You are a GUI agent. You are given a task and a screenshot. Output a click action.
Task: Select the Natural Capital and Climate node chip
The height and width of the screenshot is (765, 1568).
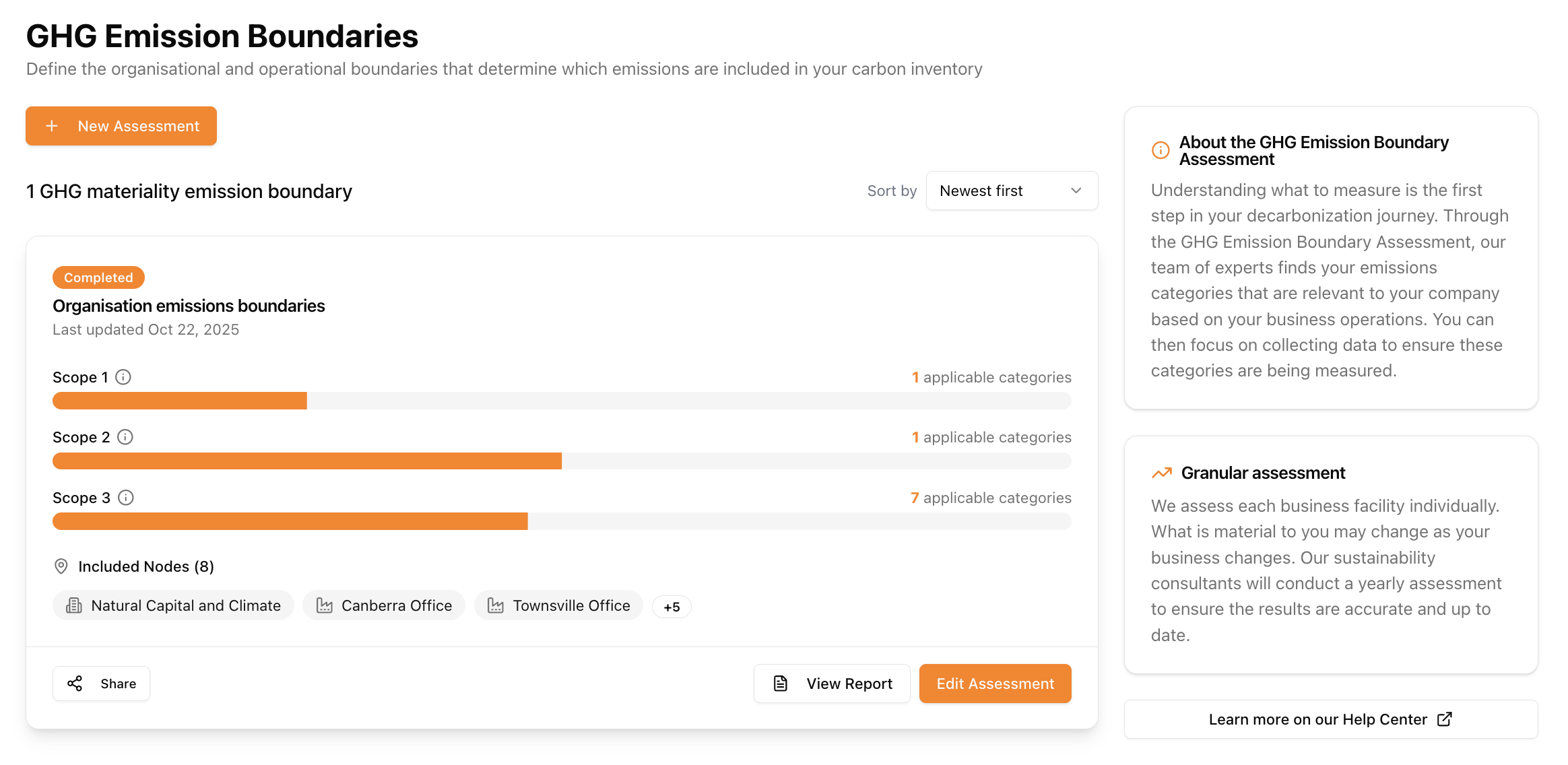[x=172, y=605]
